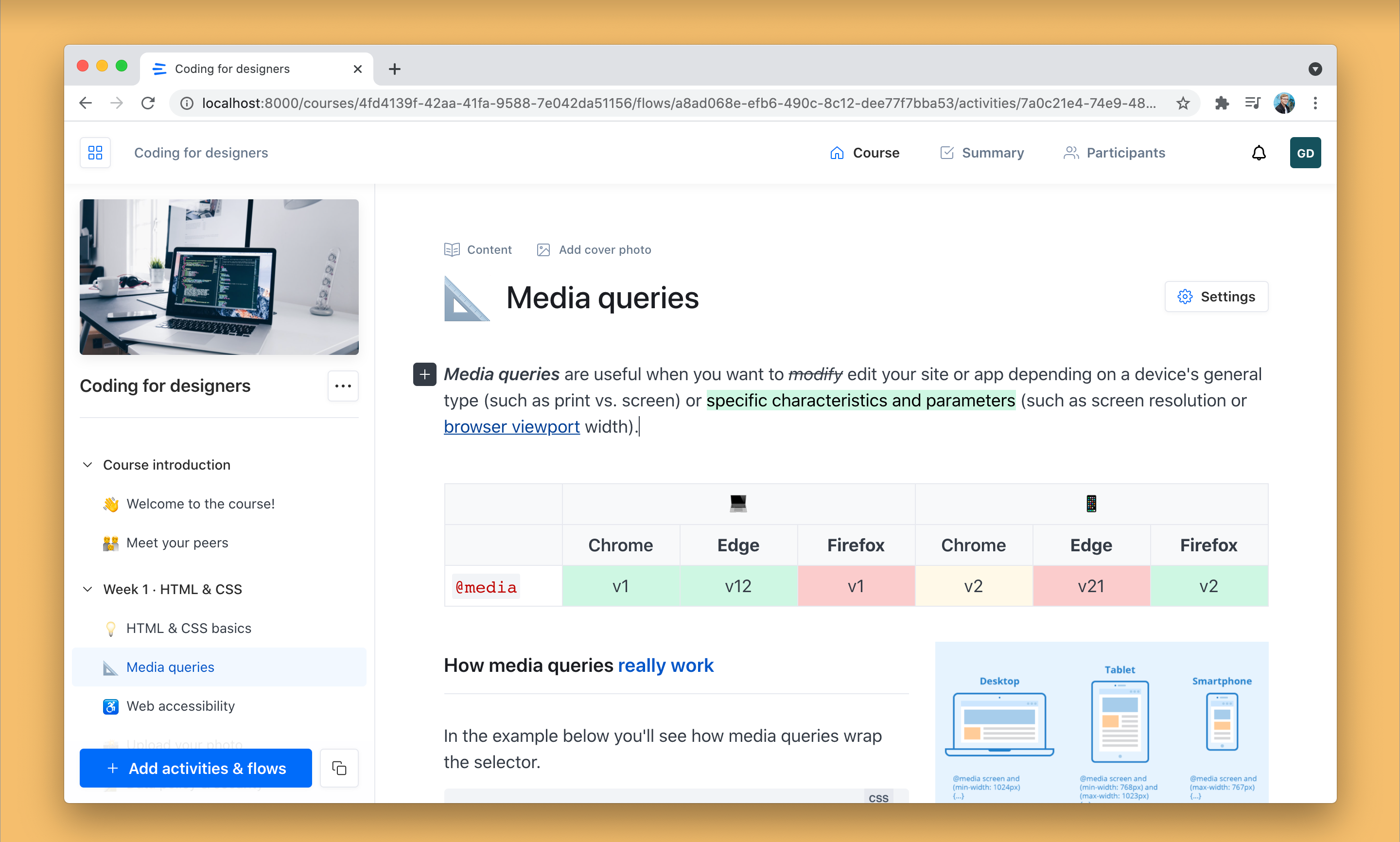Switch to the Summary tab

click(981, 153)
